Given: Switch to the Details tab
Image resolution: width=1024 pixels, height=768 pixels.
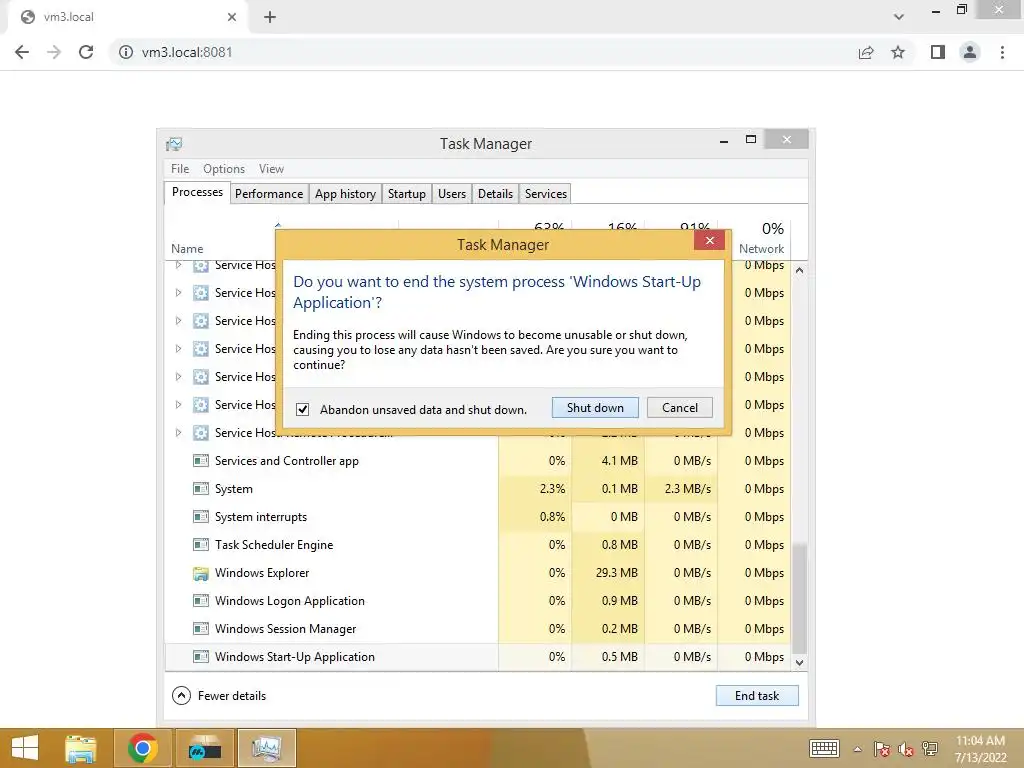Looking at the screenshot, I should point(495,194).
